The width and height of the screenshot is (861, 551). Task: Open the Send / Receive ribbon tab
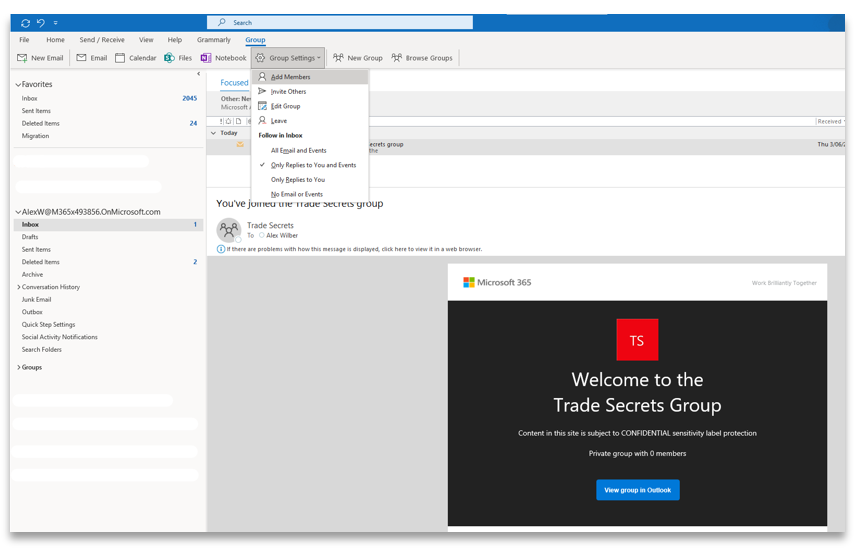[102, 40]
